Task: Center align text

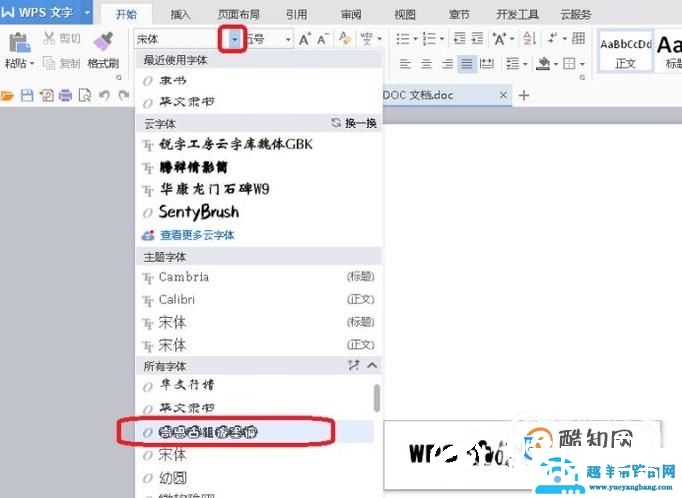Action: [x=426, y=64]
